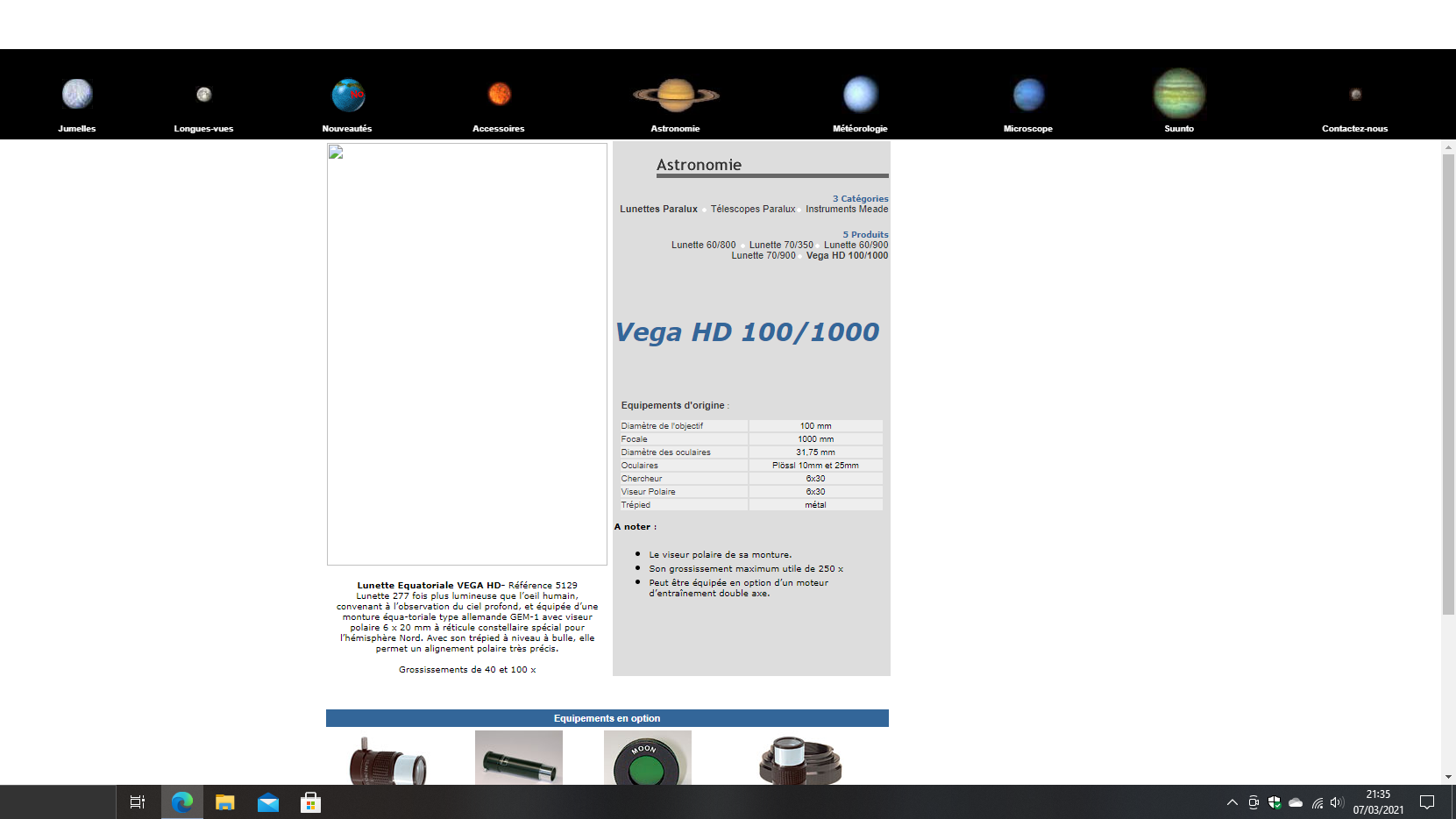Screen dimensions: 1456x819
Task: Click the scrollbar down arrow
Action: [1448, 777]
